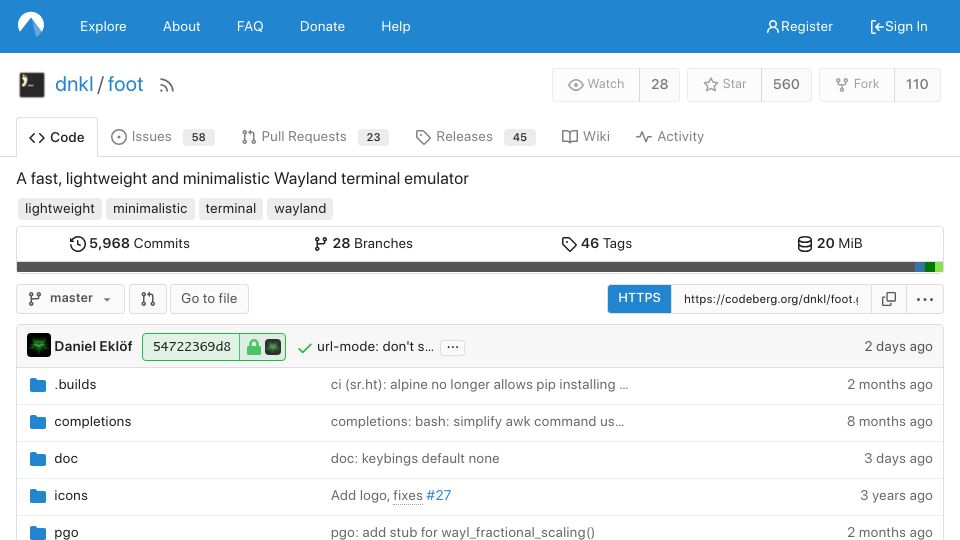The width and height of the screenshot is (960, 540).
Task: Click the .builds folder icon
Action: [x=38, y=385]
